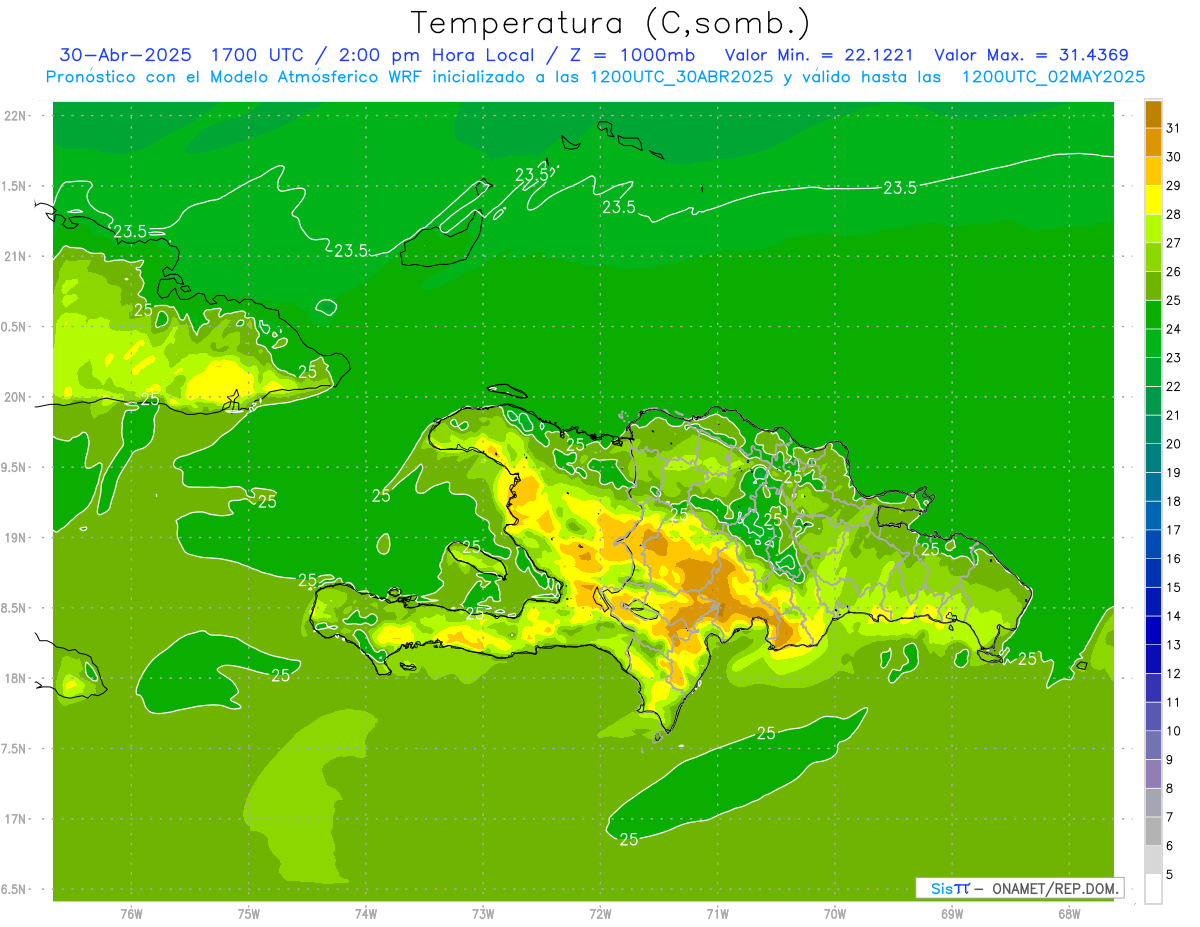Image resolution: width=1200 pixels, height=927 pixels.
Task: Click the valid-until stamp '1200UTC_02MAY2025'
Action: click(x=1053, y=77)
